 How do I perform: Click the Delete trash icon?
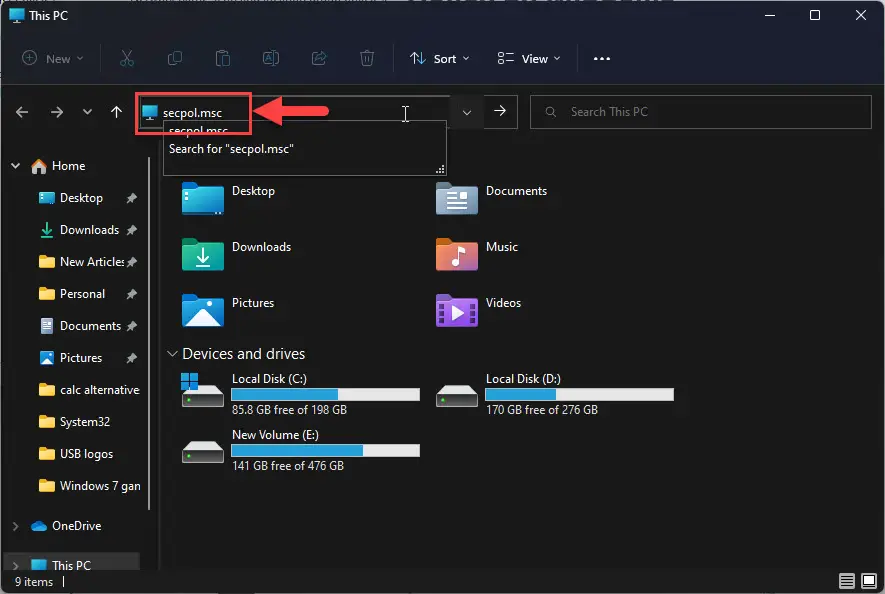367,58
